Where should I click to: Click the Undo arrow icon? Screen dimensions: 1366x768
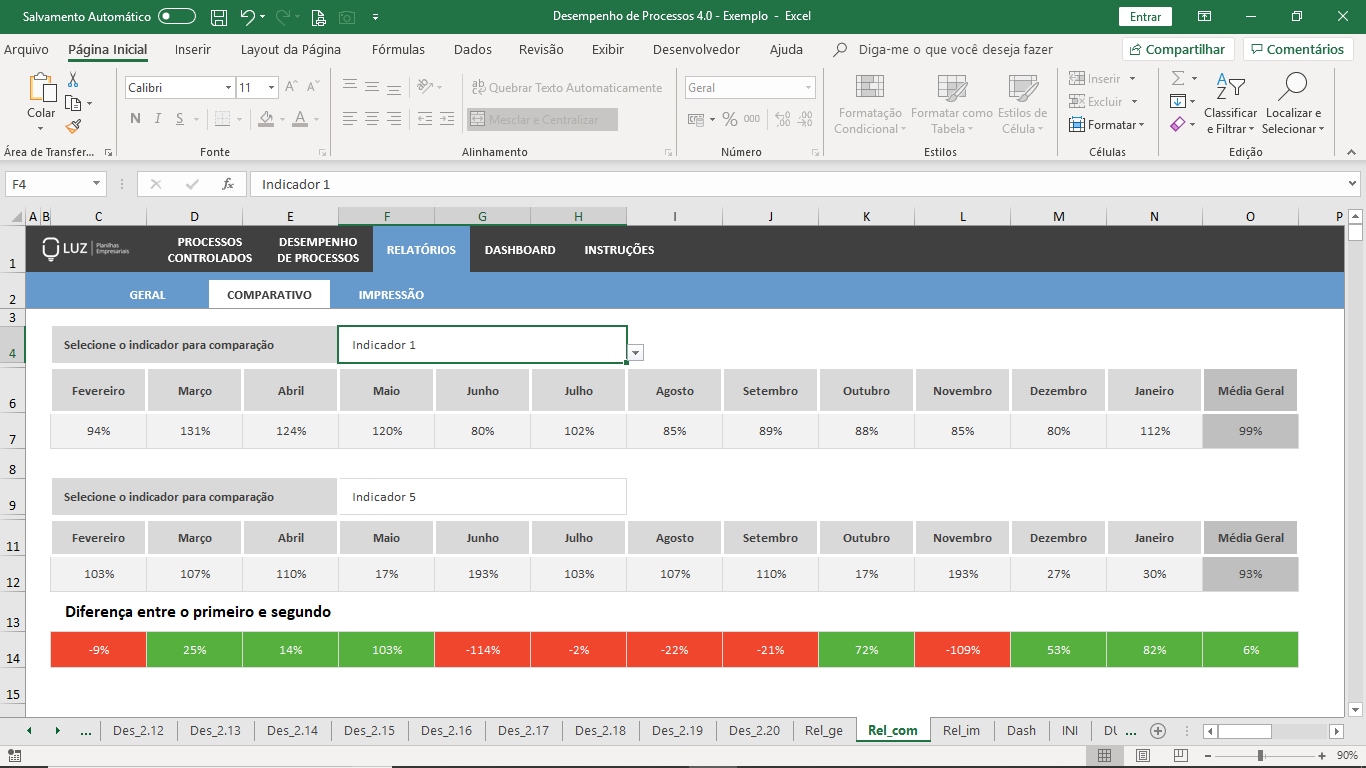click(x=247, y=17)
